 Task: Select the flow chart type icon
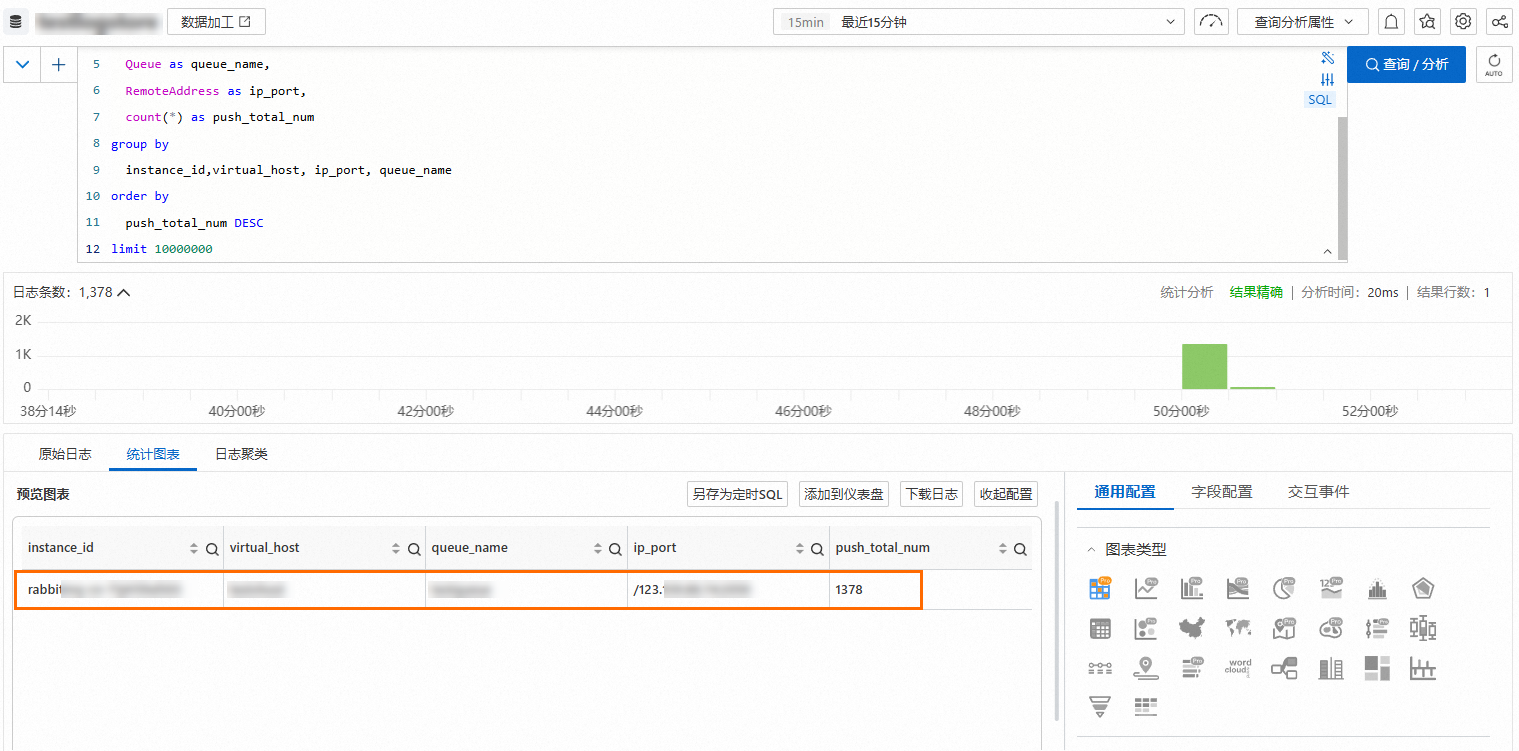(x=1238, y=589)
